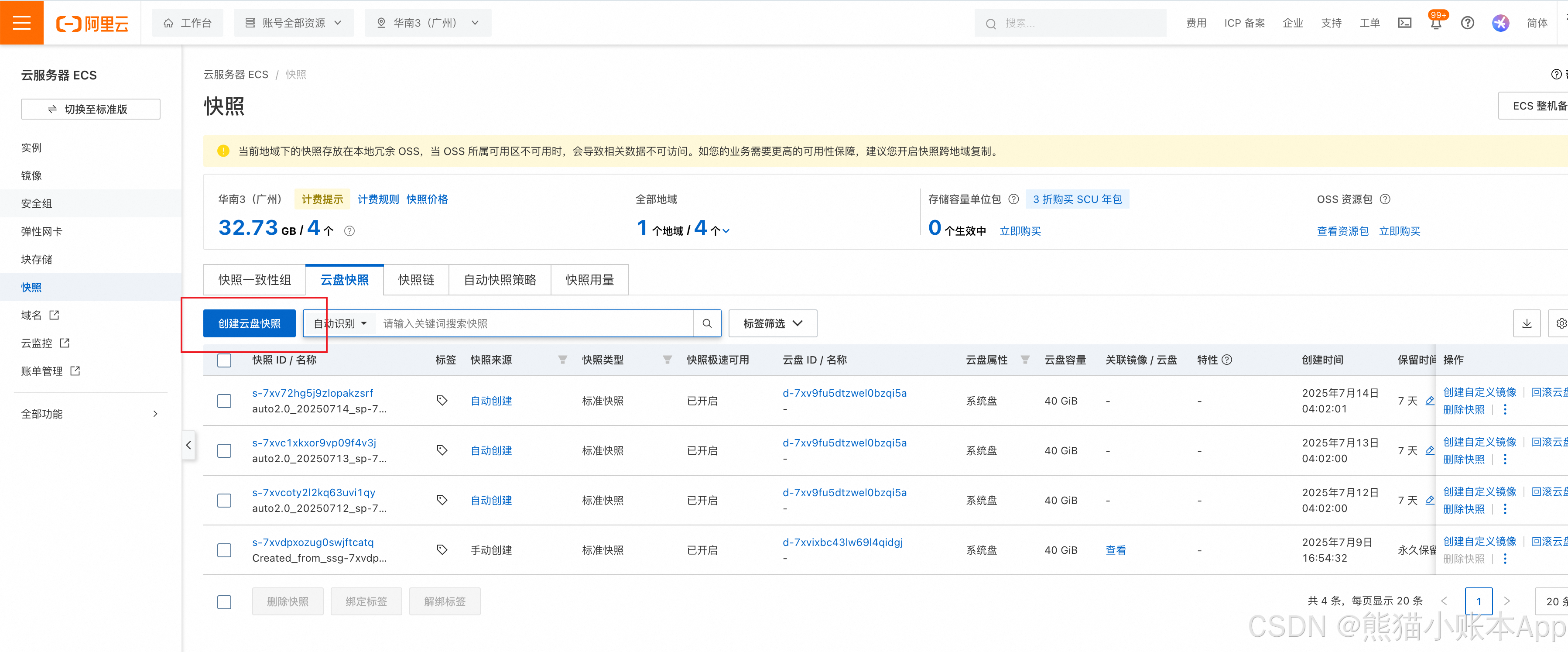
Task: Go to next page of snapshots
Action: pyautogui.click(x=1506, y=601)
